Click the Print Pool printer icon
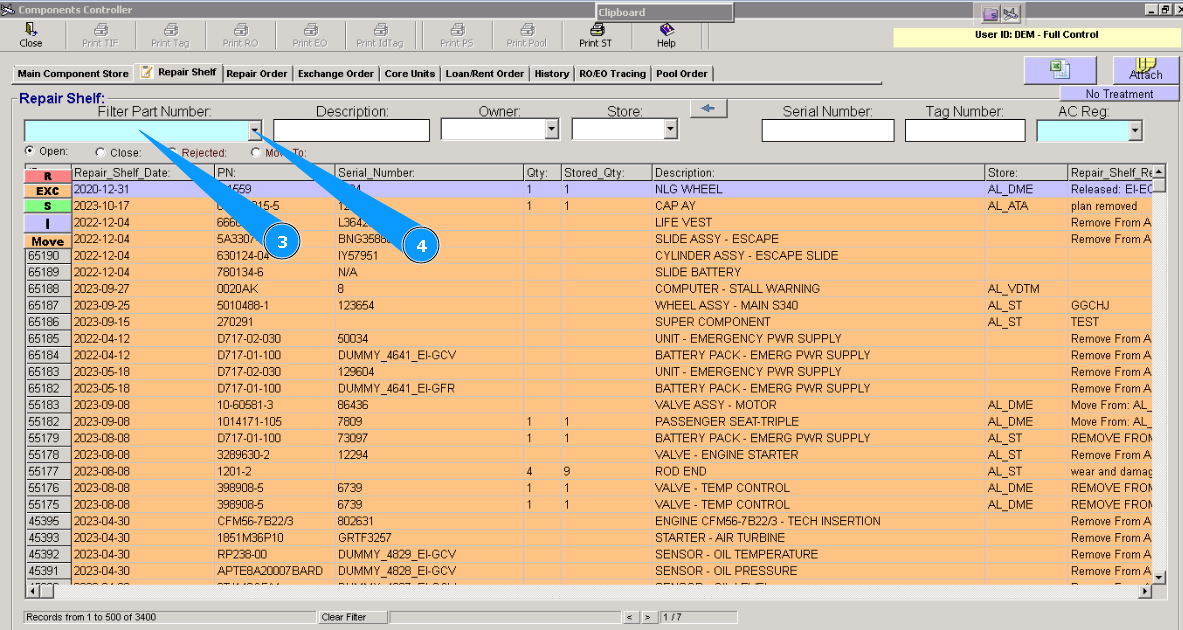The image size is (1183, 630). point(527,29)
